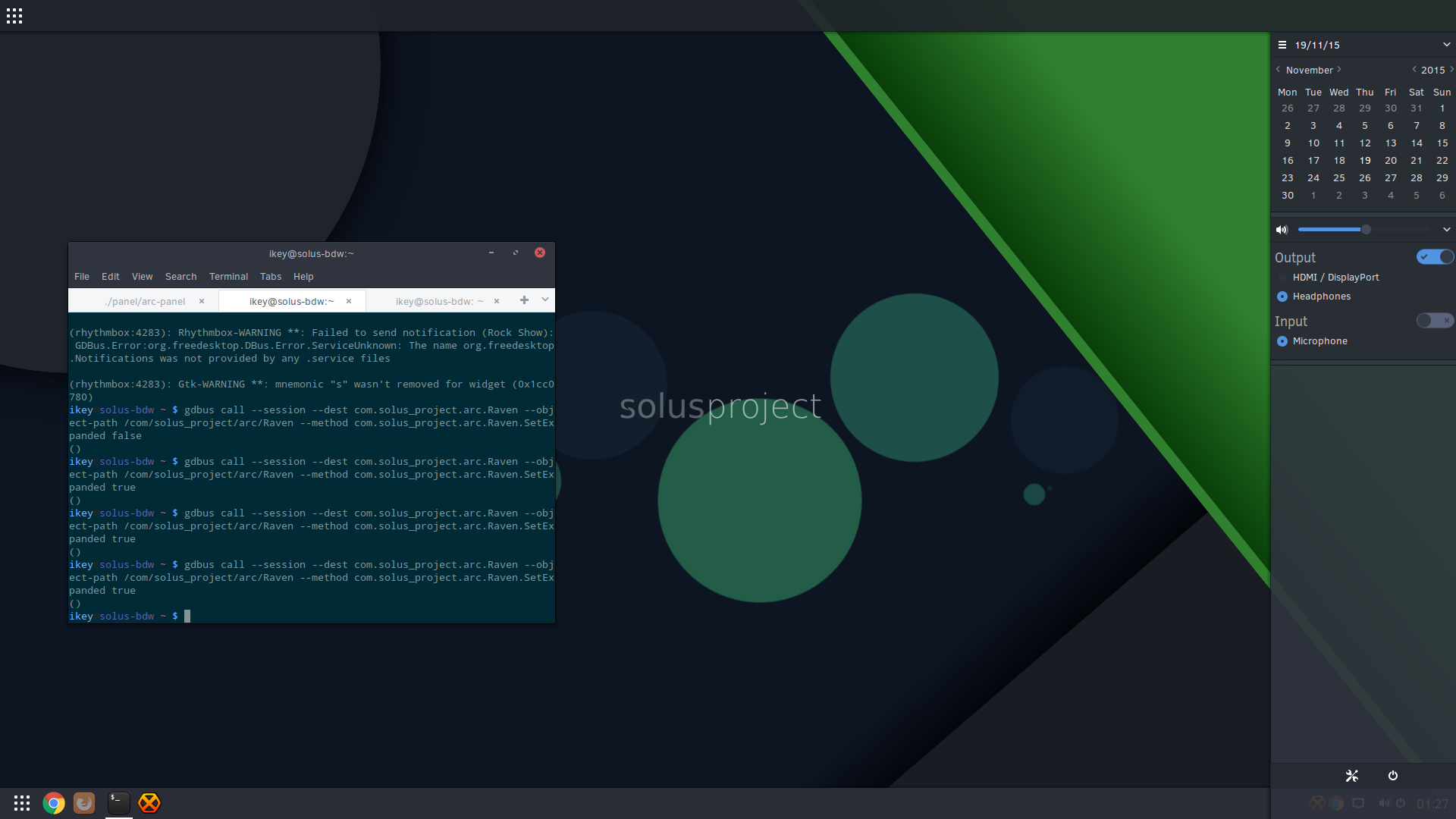This screenshot has width=1456, height=819.
Task: Open the Raven hamburger menu icon
Action: point(1282,45)
